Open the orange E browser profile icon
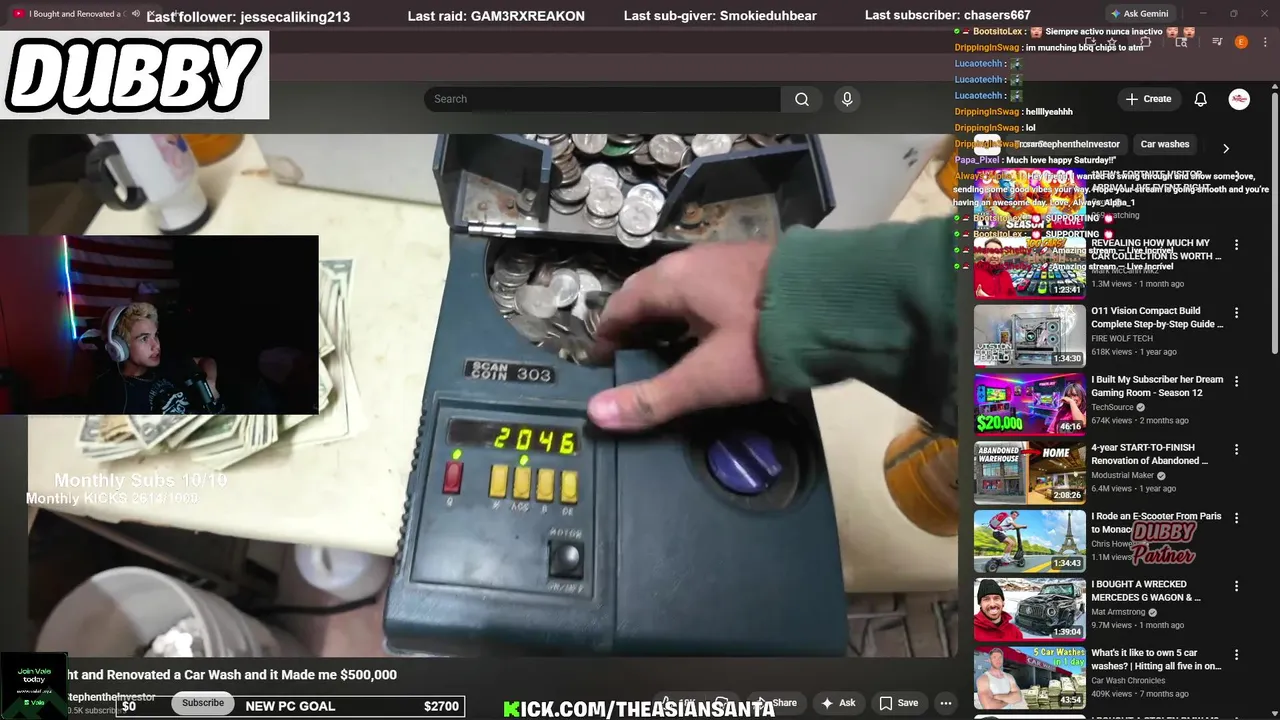Screen dimensions: 1280x720 (1241, 42)
